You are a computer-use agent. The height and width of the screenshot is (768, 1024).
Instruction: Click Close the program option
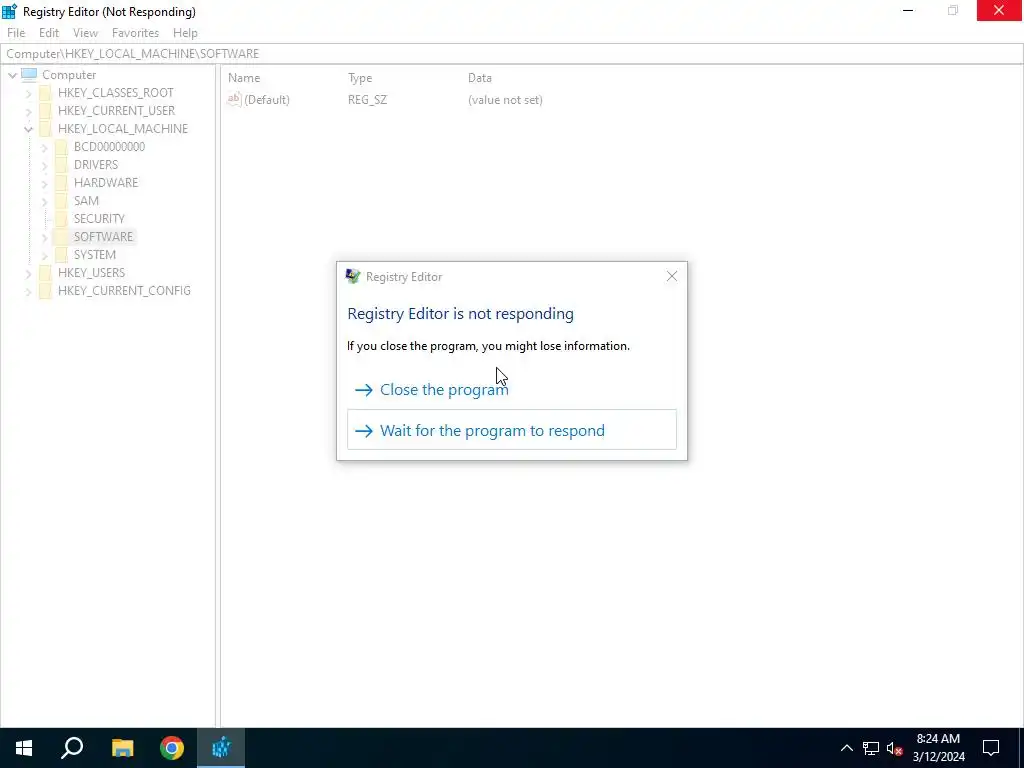(511, 390)
